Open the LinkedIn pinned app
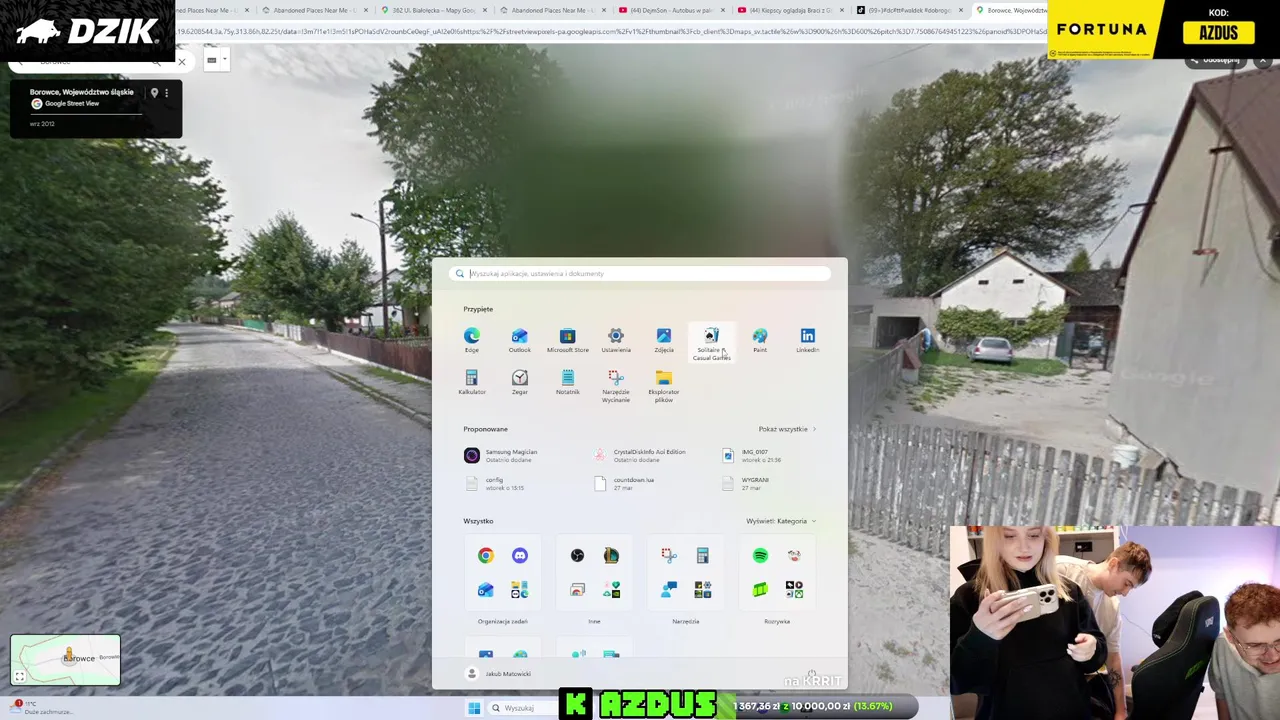This screenshot has height=720, width=1280. 808,340
